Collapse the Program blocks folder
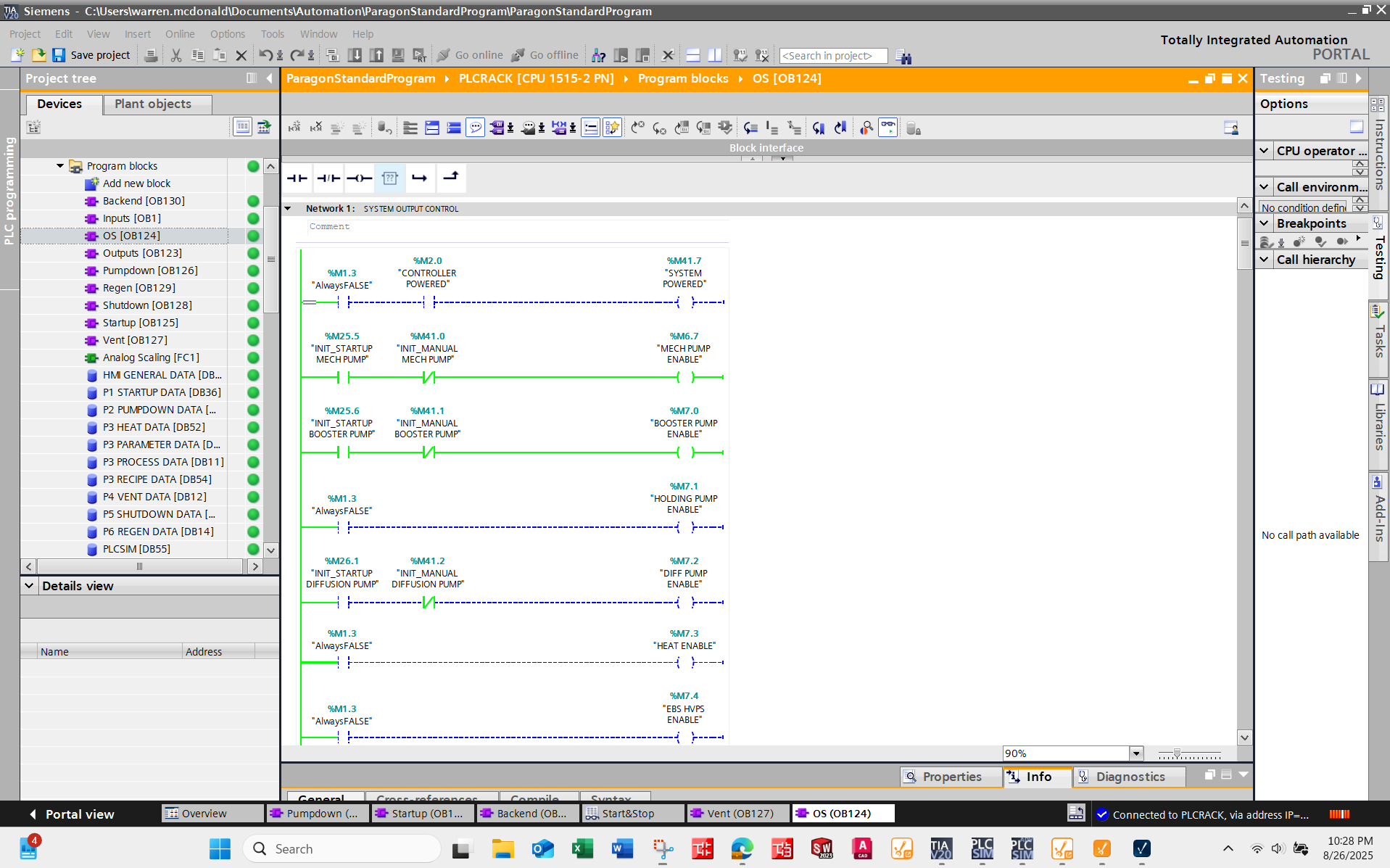The width and height of the screenshot is (1390, 868). 60,166
